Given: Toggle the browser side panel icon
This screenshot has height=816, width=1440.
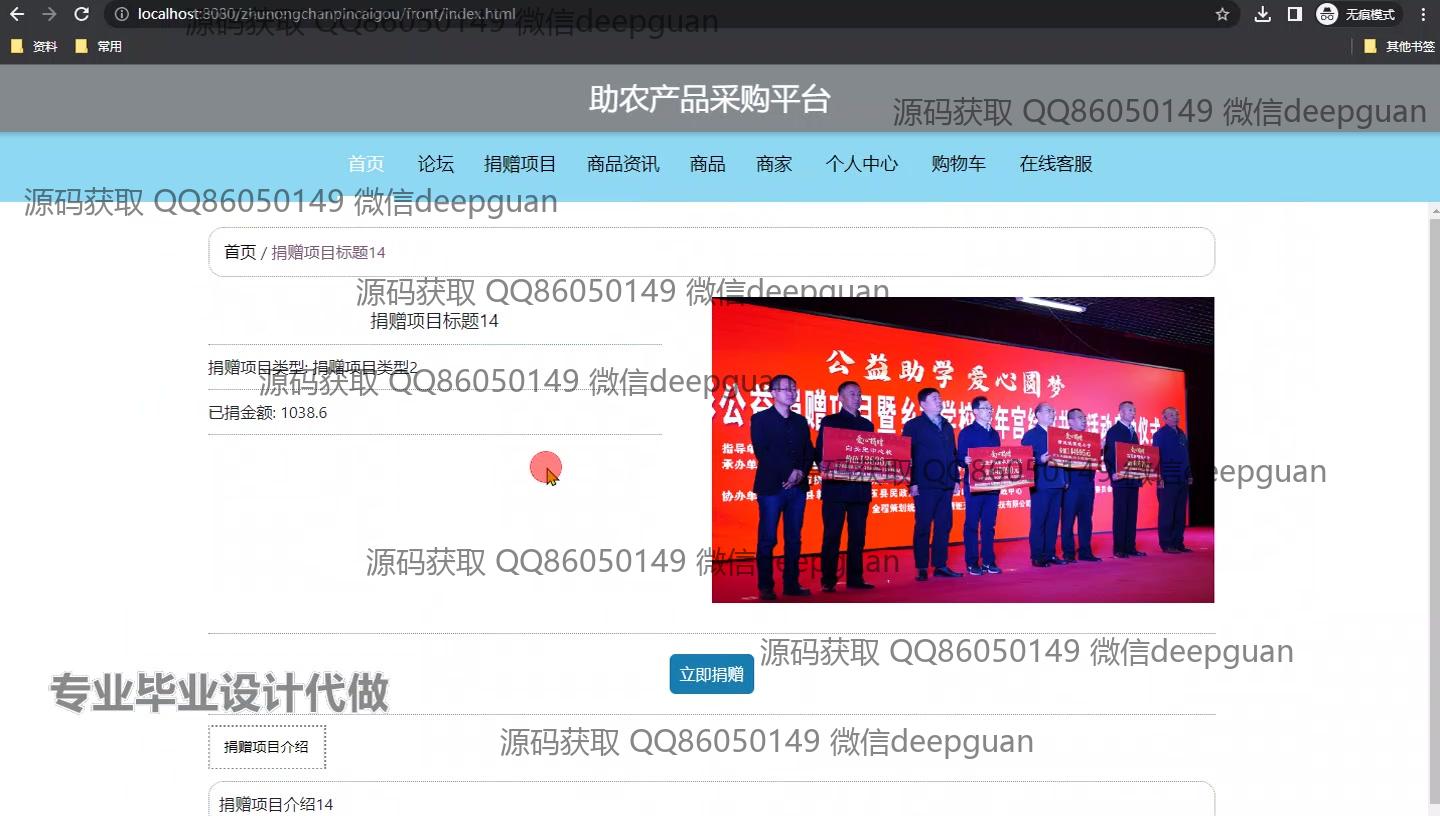Looking at the screenshot, I should 1294,14.
